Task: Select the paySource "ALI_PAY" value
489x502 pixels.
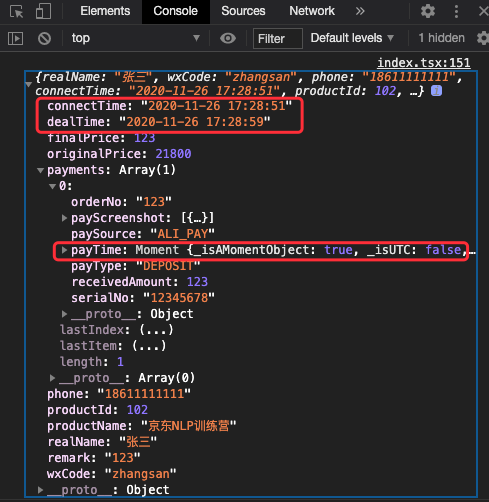Action: click(183, 234)
